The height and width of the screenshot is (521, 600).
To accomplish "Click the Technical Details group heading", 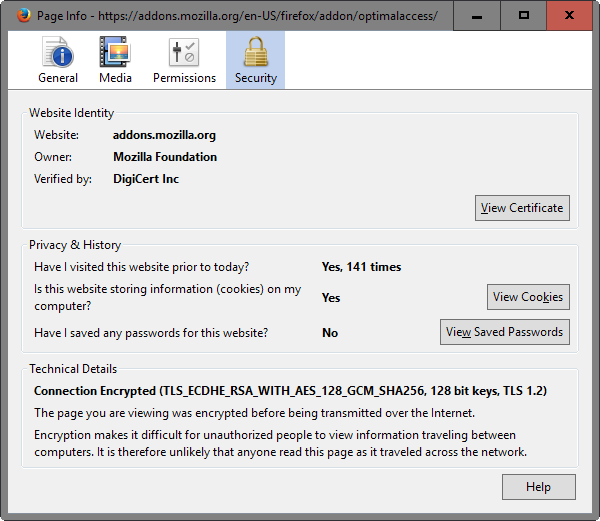I will coord(73,369).
